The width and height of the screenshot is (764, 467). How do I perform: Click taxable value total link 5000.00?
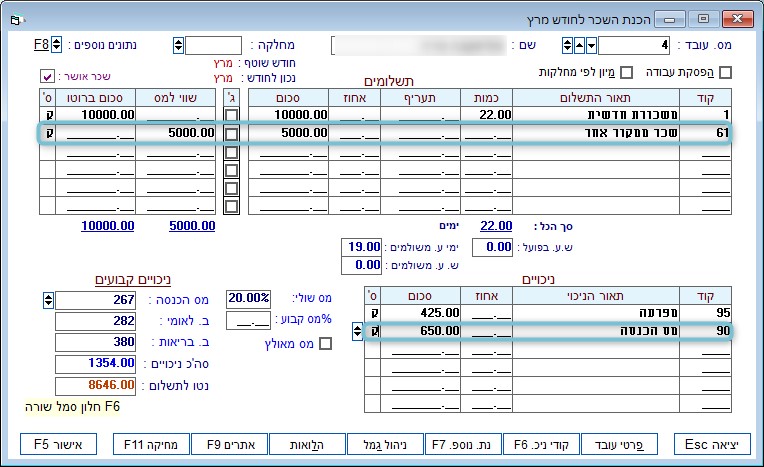coord(192,226)
